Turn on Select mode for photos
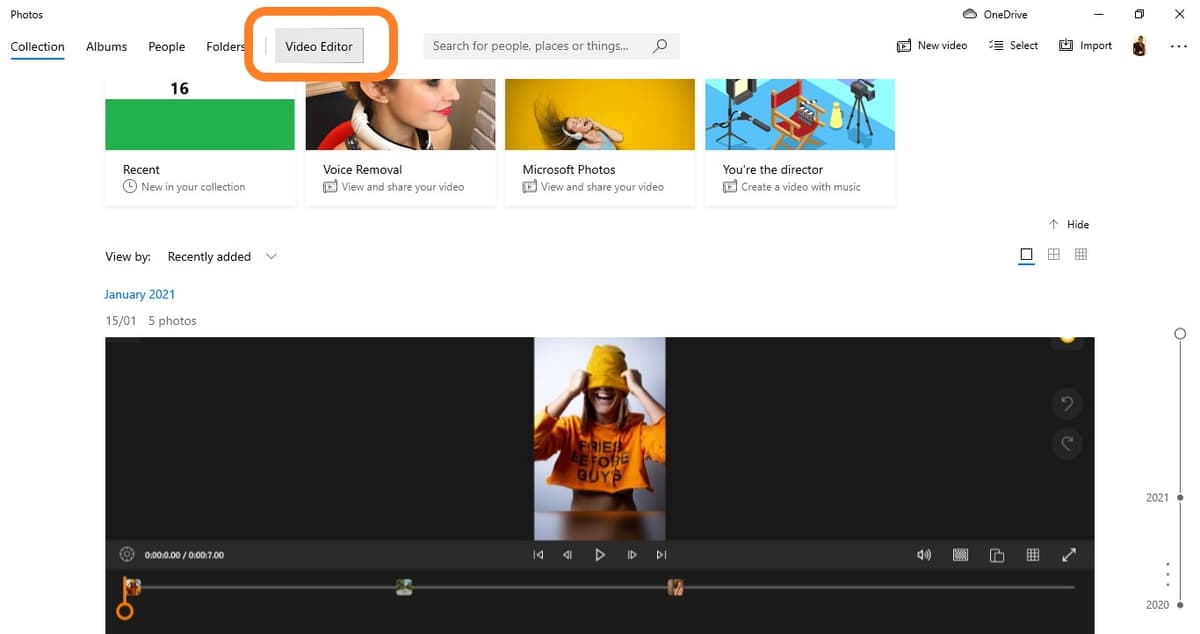The width and height of the screenshot is (1200, 634). [x=1013, y=45]
